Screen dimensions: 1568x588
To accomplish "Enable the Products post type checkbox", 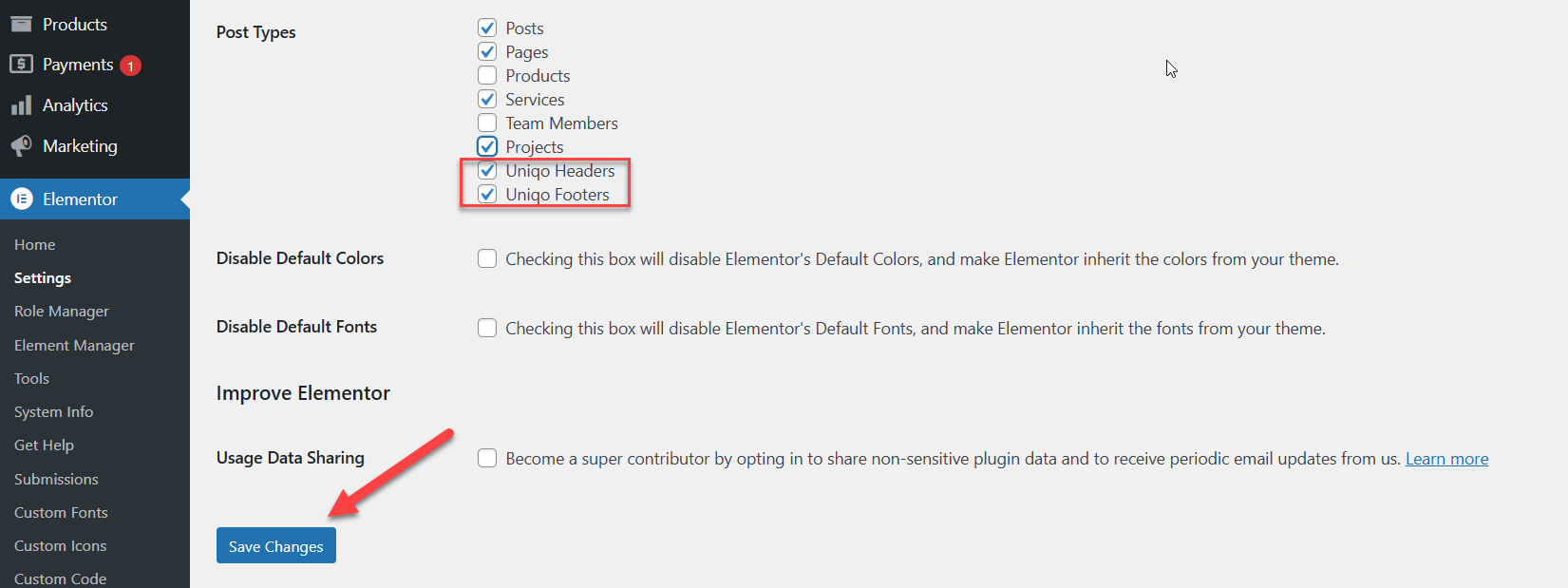I will (487, 76).
